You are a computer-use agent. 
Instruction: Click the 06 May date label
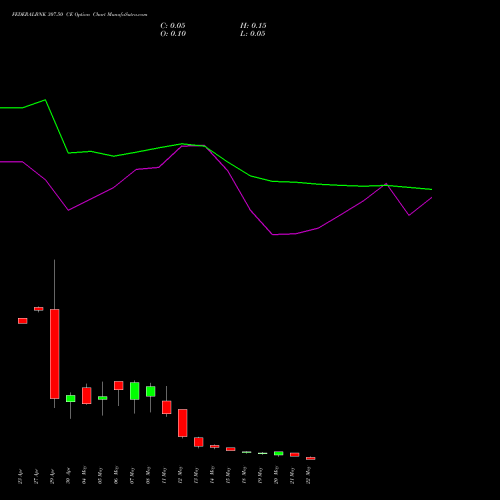116,475
